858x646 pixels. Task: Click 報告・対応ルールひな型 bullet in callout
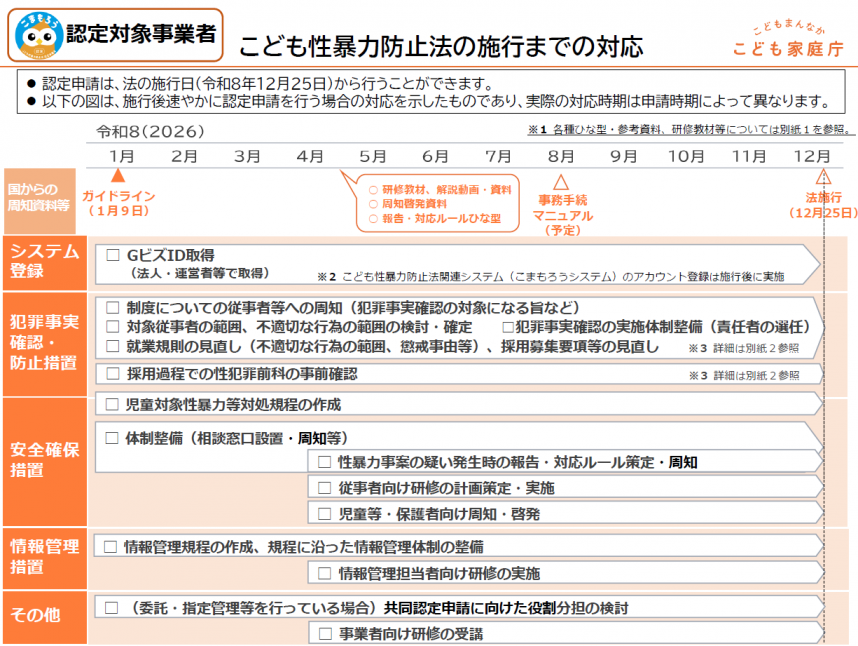coord(435,218)
